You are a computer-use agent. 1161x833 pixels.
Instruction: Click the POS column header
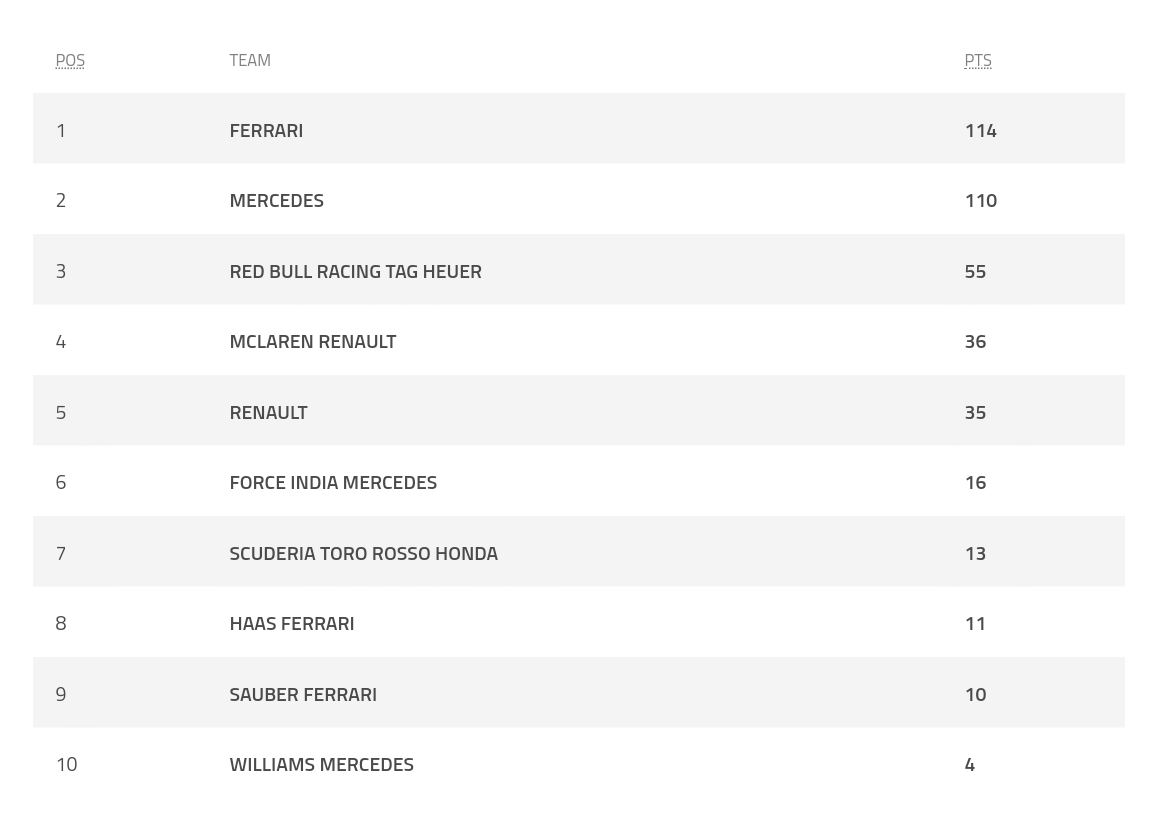(70, 60)
